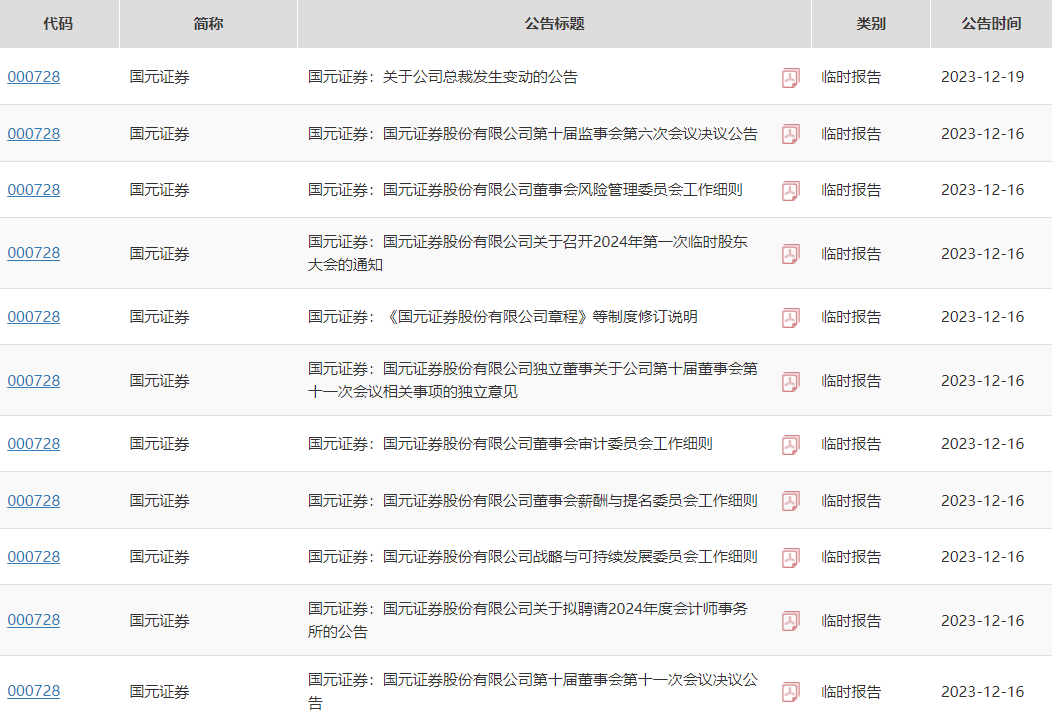Screen dimensions: 1053x724
Task: Open PDF icon for 独立董事独立意见 row
Action: (x=790, y=381)
